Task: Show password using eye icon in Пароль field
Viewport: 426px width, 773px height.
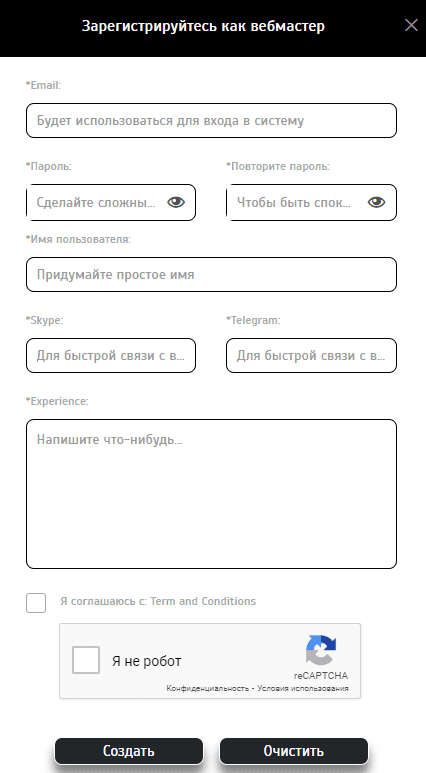Action: (x=176, y=202)
